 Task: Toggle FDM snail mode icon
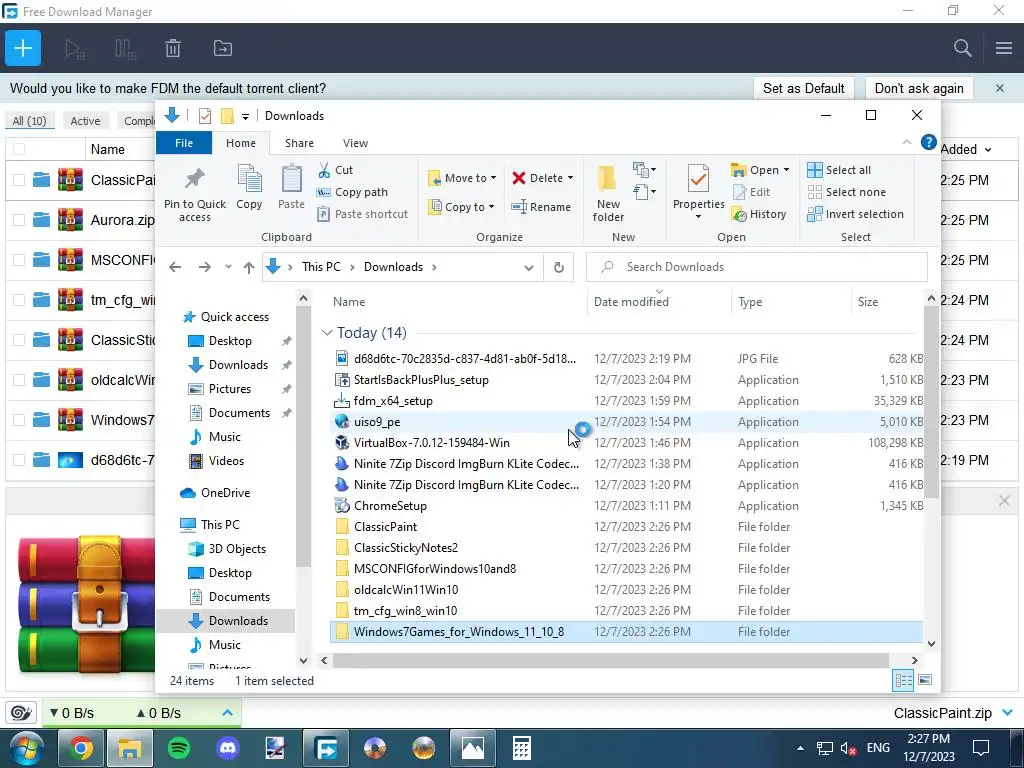[21, 712]
